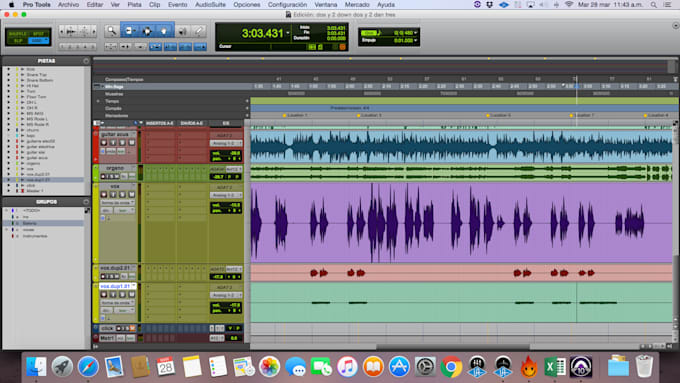Open the Archivo menu
680x383 pixels.
[x=69, y=4]
